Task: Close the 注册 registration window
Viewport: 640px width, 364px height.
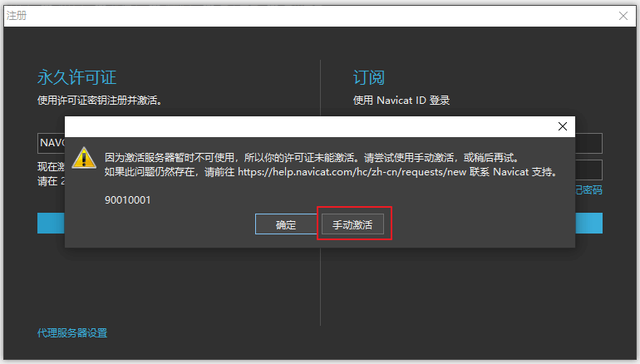Action: click(x=623, y=16)
